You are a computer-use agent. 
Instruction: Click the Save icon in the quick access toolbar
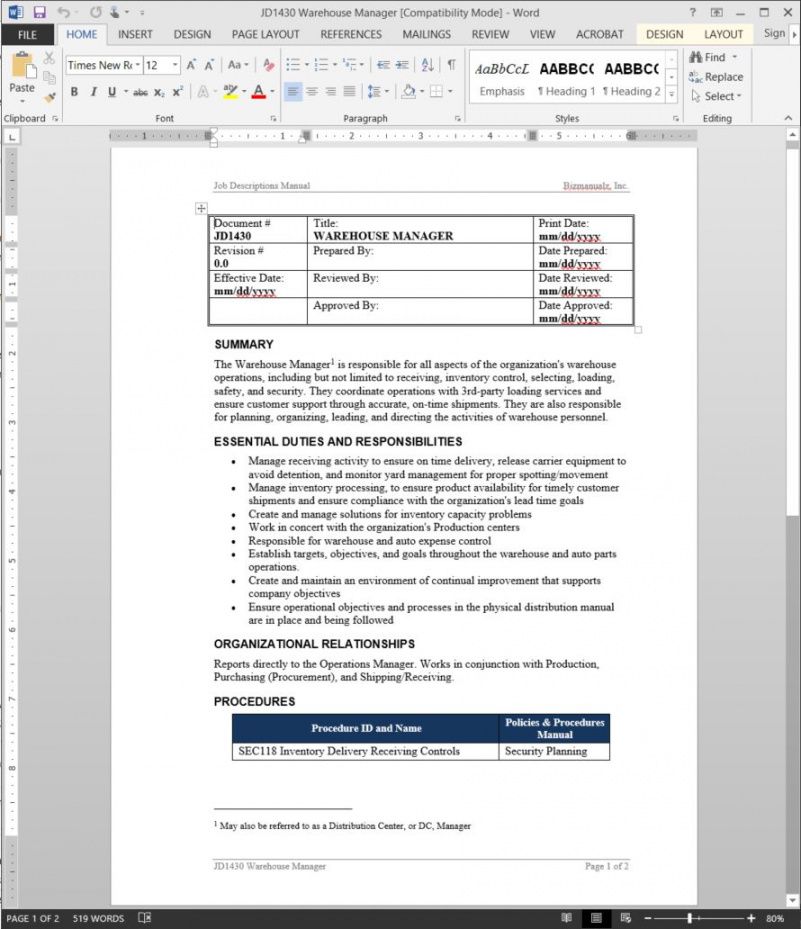pyautogui.click(x=40, y=12)
